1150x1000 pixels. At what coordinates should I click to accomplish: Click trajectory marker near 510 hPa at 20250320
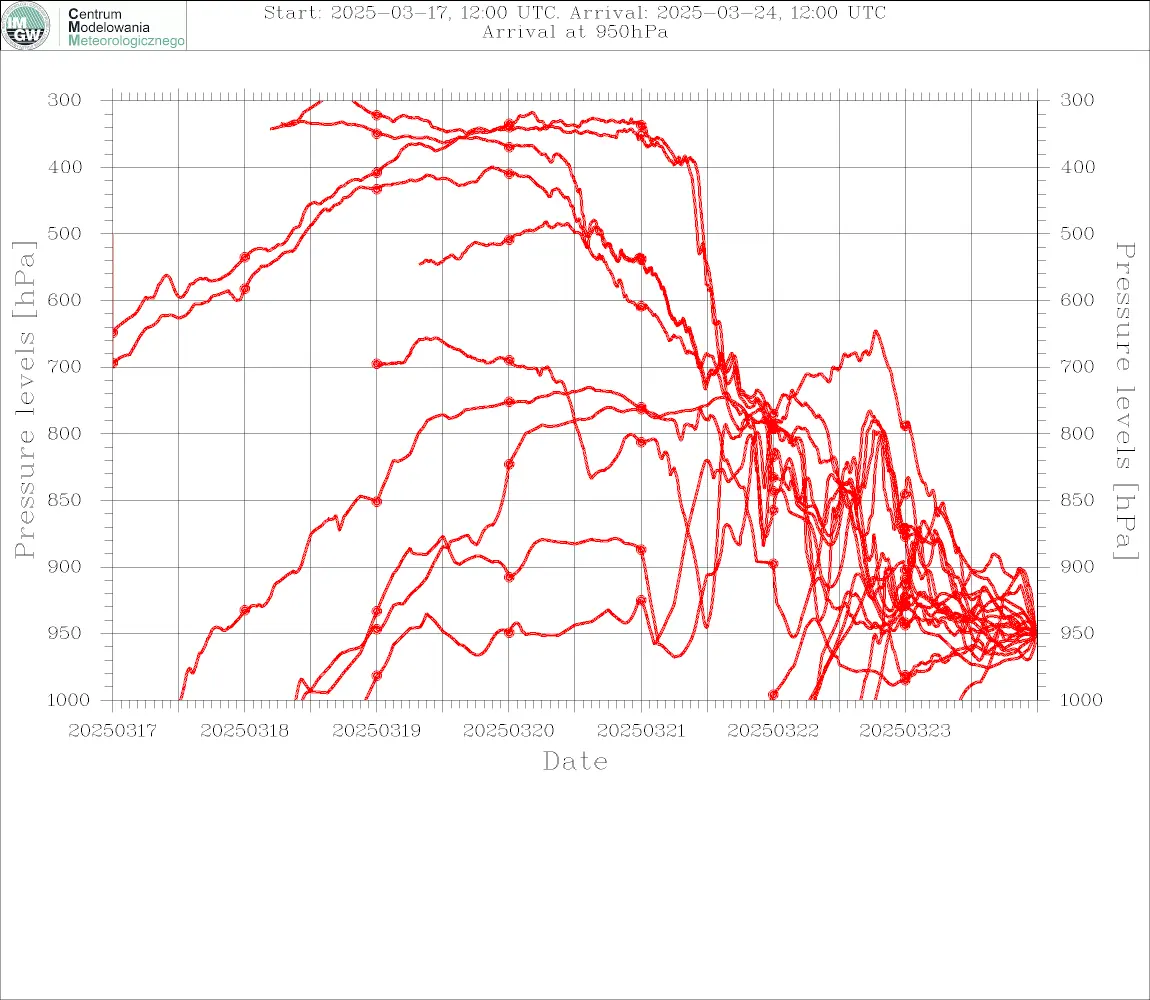coord(509,239)
